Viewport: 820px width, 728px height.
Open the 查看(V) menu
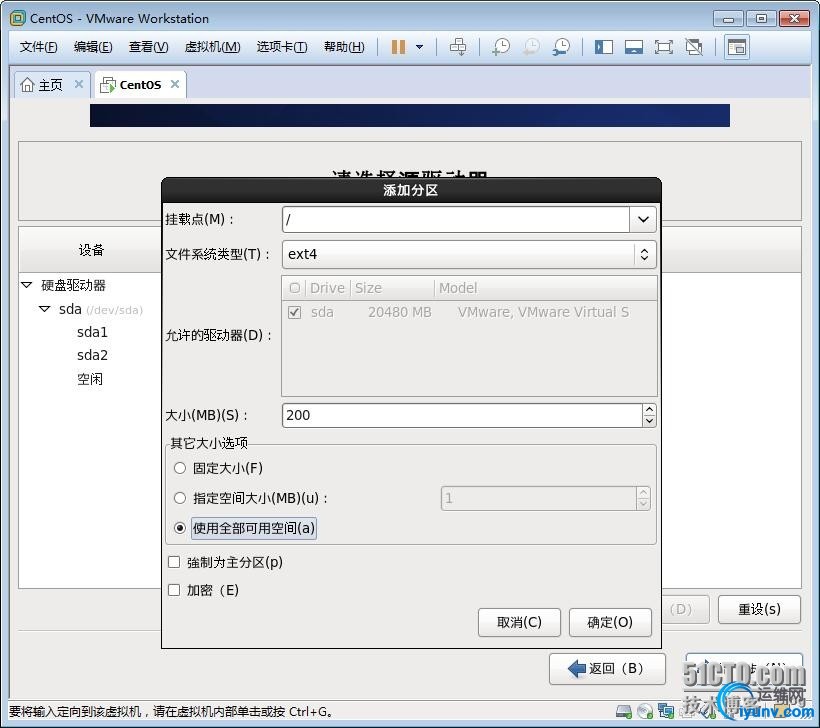pos(149,47)
